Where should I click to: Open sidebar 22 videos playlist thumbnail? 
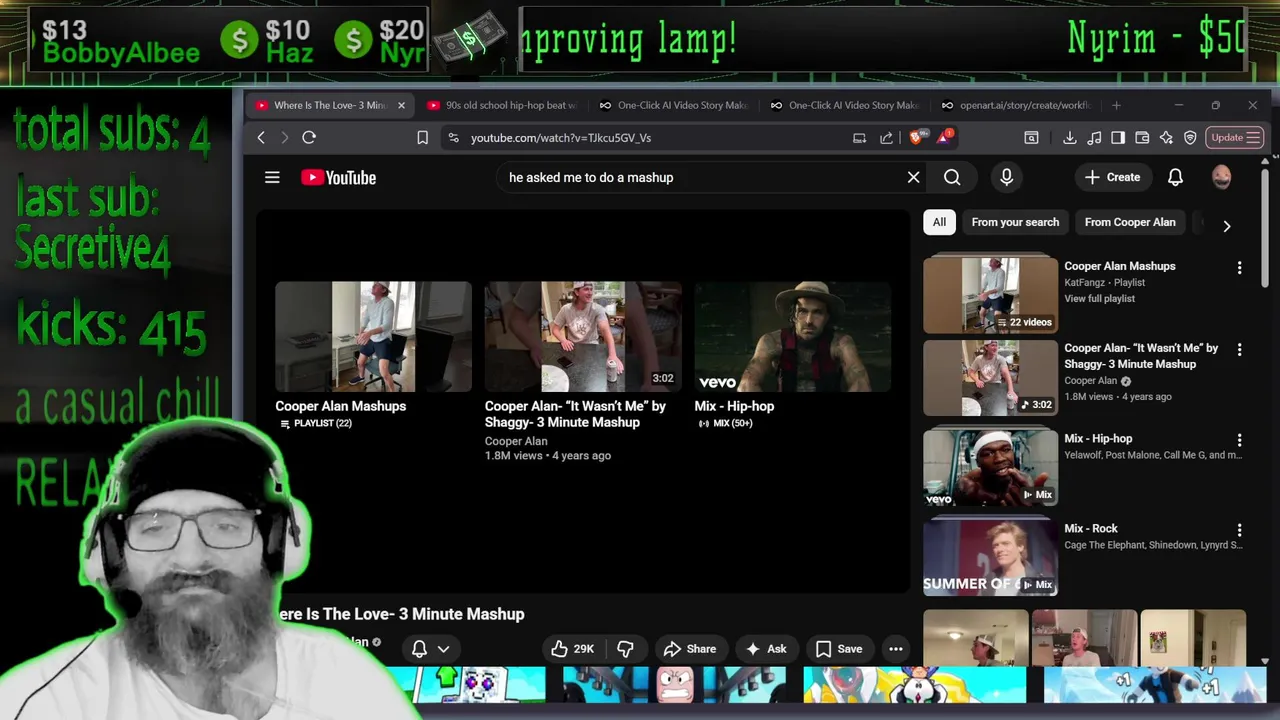(x=990, y=295)
